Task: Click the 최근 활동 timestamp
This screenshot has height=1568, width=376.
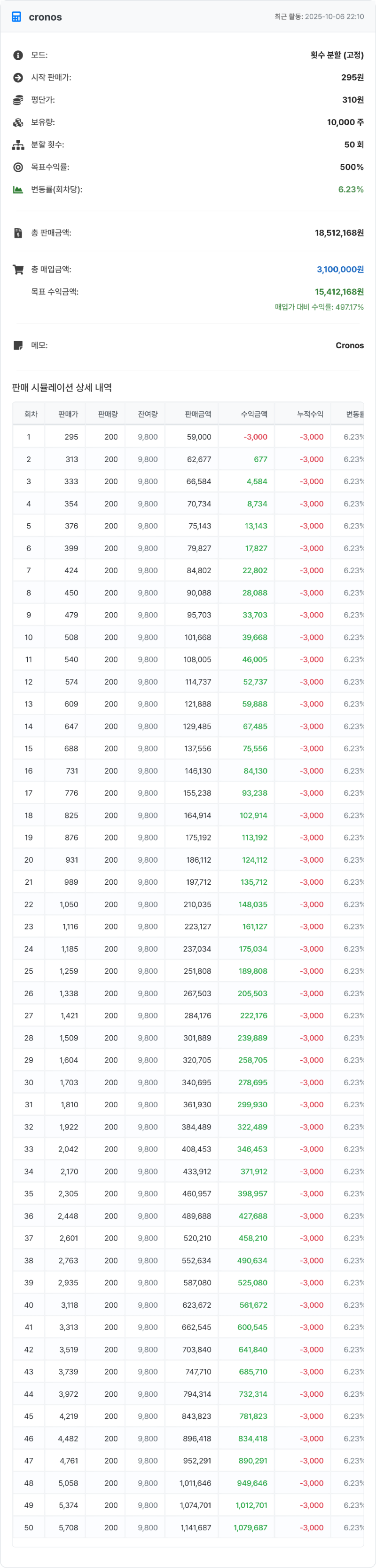Action: 319,17
